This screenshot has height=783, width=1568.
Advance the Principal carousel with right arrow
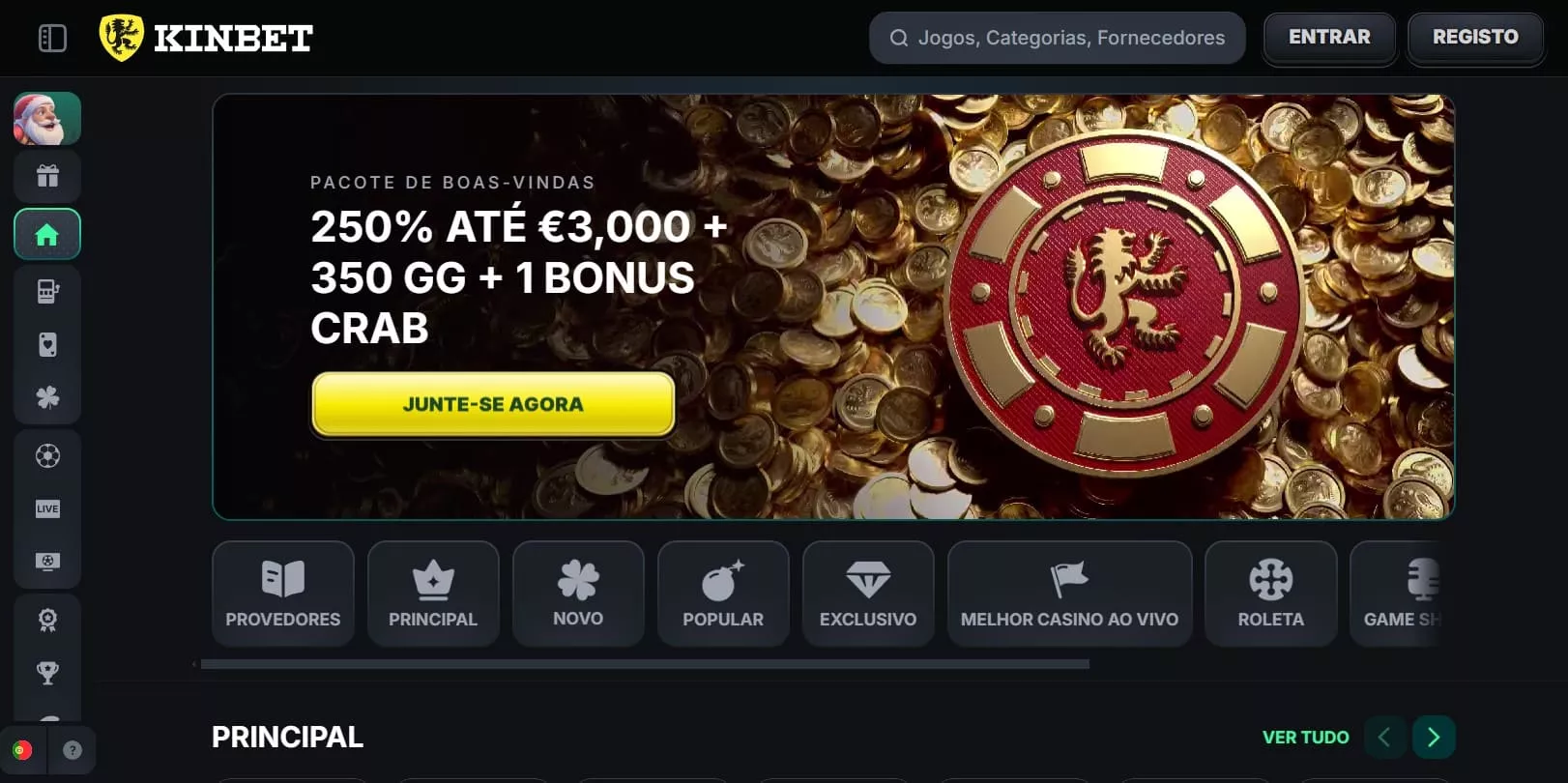pos(1434,738)
